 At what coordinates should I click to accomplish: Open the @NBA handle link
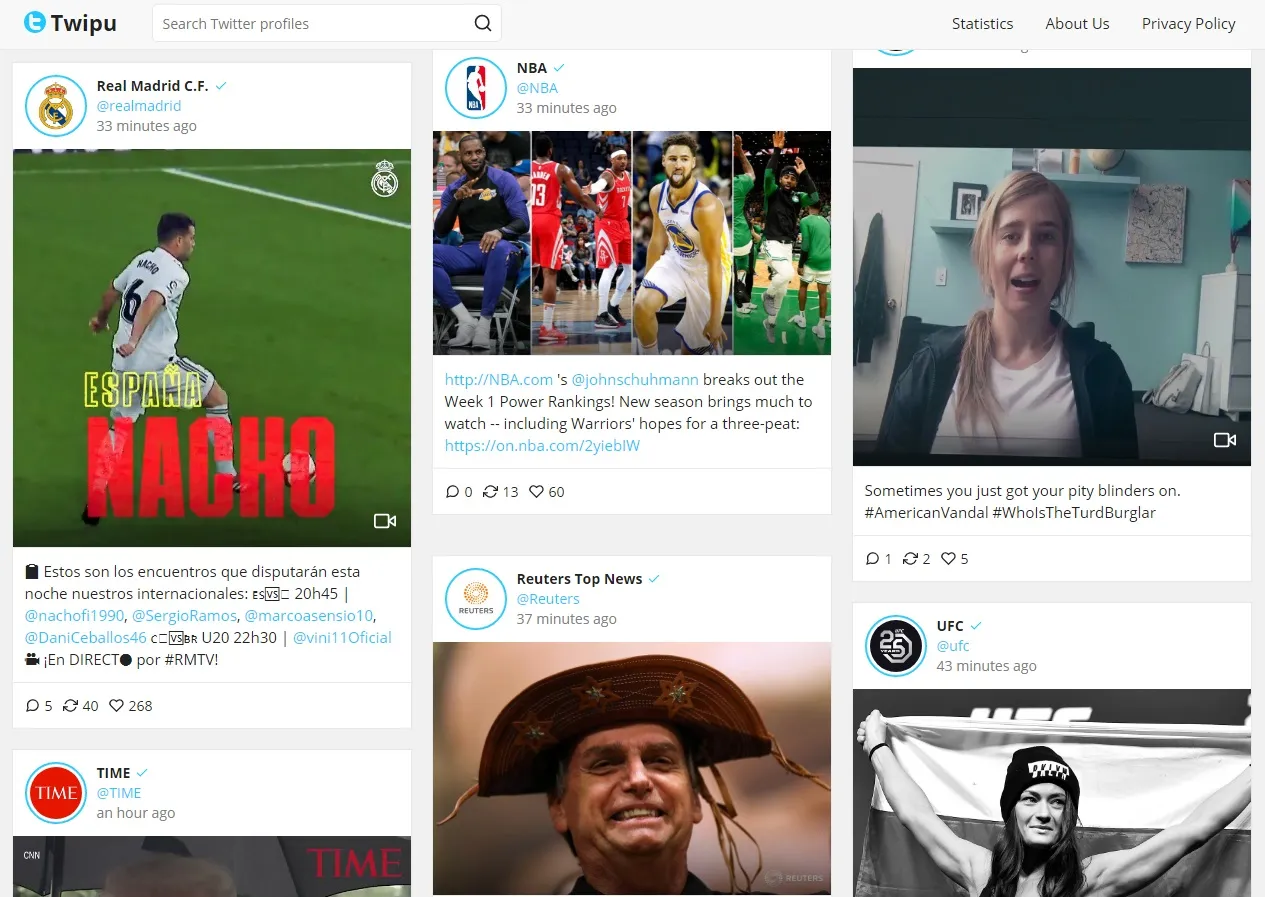coord(537,88)
